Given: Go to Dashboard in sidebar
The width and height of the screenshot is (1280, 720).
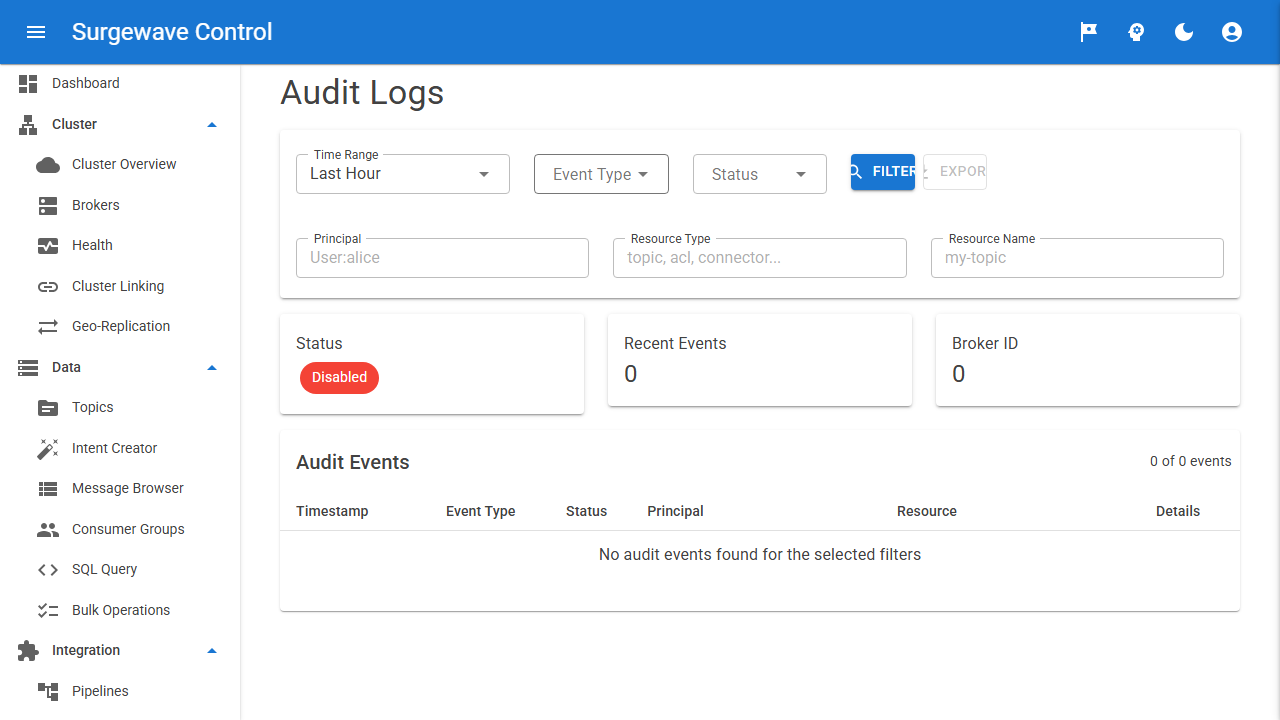Looking at the screenshot, I should (120, 84).
